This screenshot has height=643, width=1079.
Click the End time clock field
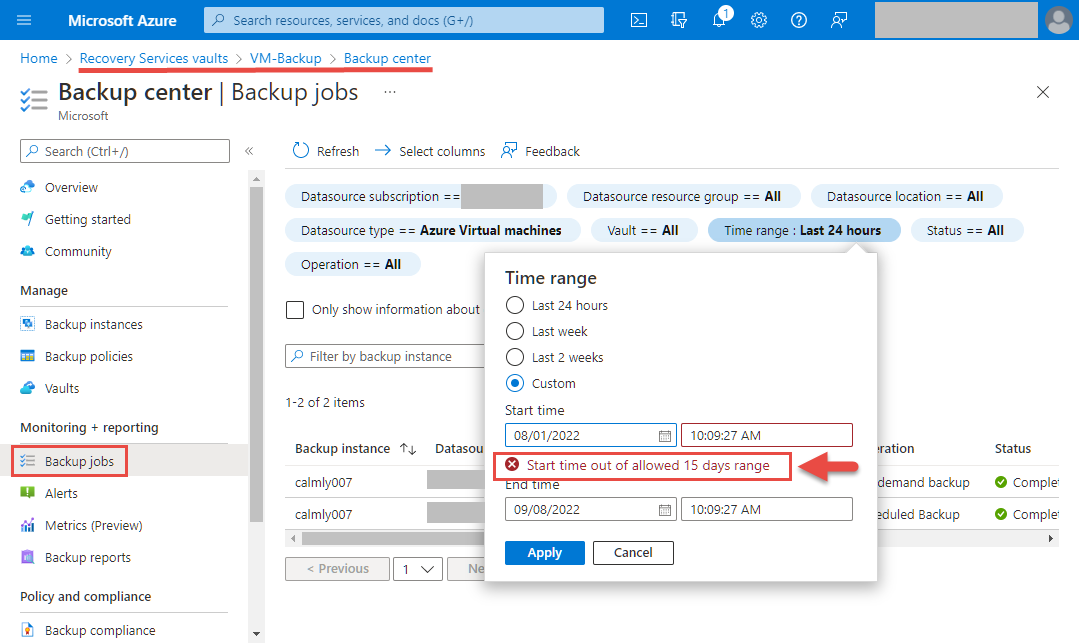(x=767, y=510)
